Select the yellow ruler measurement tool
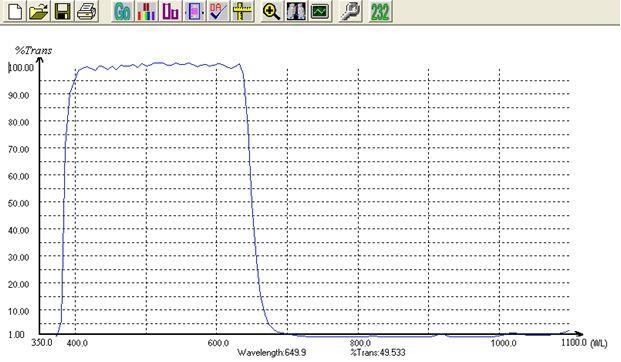The image size is (621, 362). pos(242,11)
